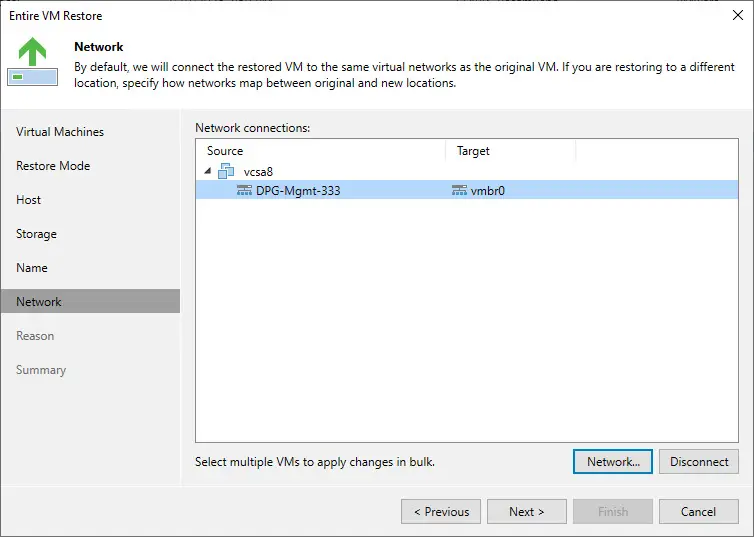Open the Restore Mode step
The image size is (754, 537).
coord(53,166)
